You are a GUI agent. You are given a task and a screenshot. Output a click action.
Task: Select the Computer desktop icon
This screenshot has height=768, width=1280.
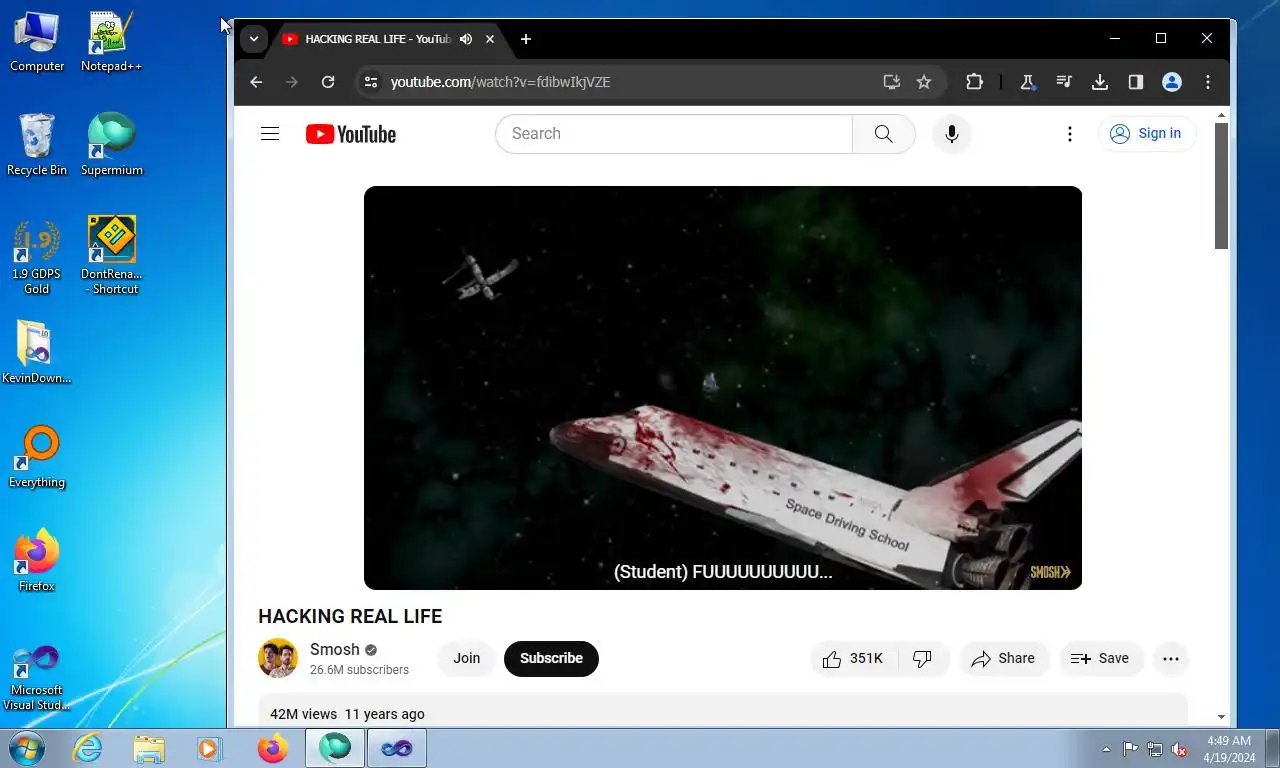pos(37,42)
